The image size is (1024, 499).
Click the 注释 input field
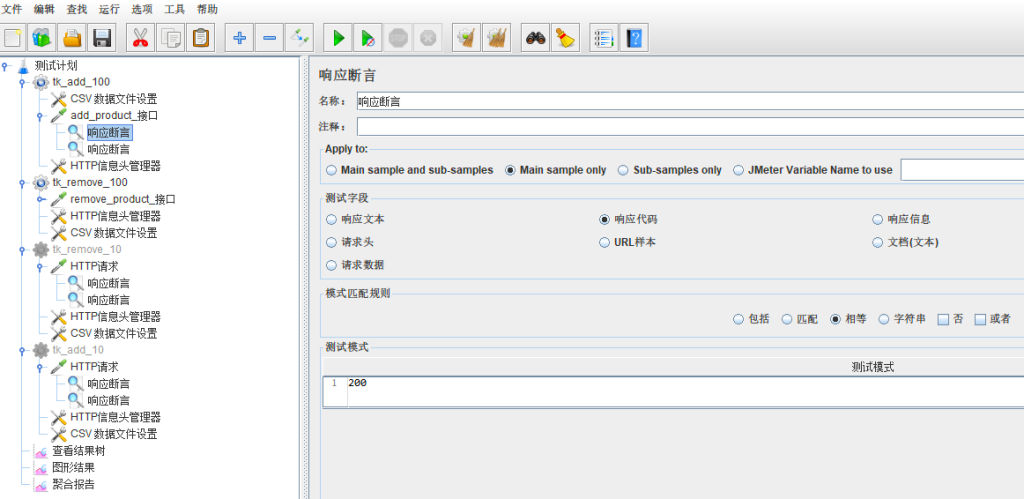point(690,126)
